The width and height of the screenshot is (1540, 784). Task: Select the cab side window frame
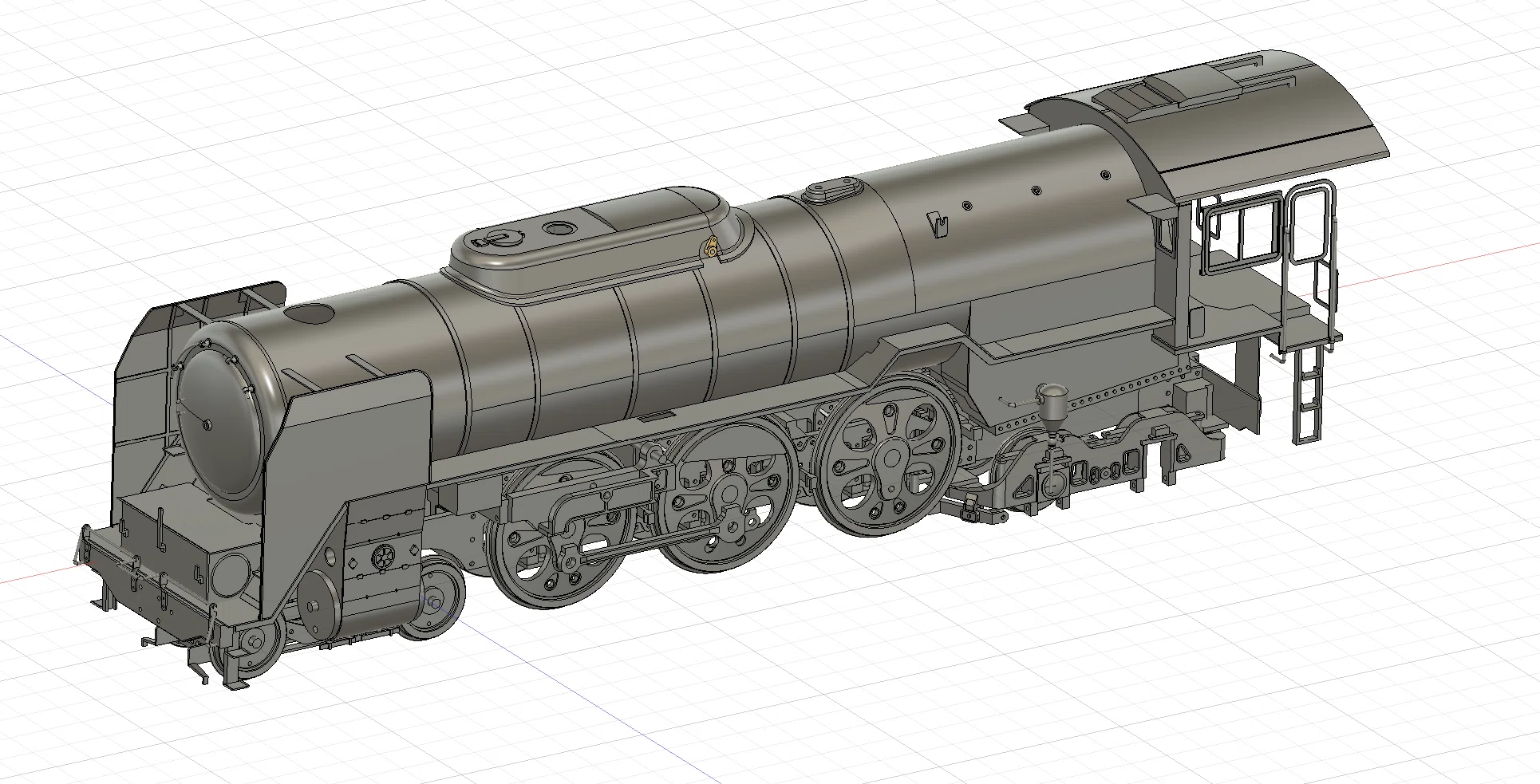pyautogui.click(x=1243, y=231)
